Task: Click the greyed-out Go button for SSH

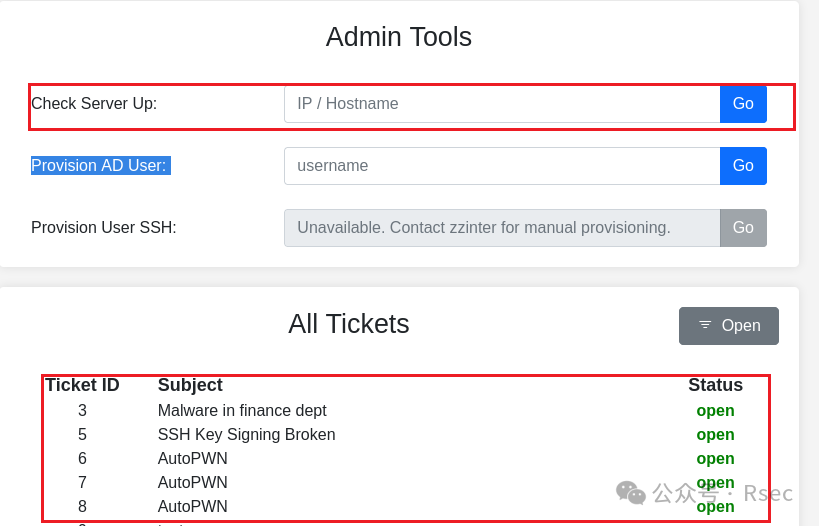Action: tap(743, 228)
